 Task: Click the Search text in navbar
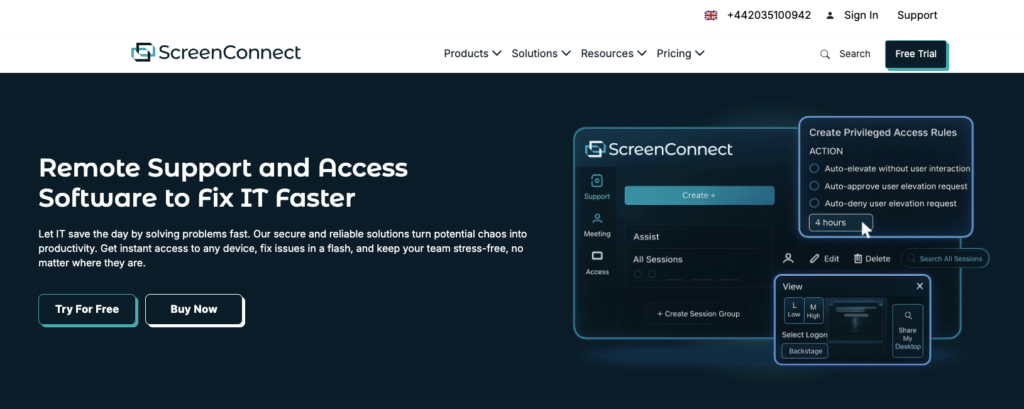pos(854,54)
